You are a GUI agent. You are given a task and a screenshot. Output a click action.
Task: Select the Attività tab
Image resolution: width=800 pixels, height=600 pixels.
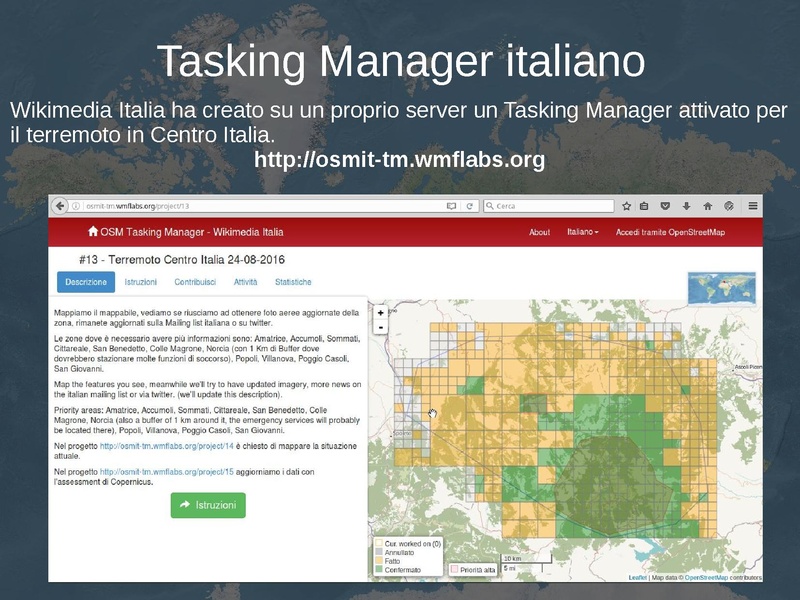(245, 283)
